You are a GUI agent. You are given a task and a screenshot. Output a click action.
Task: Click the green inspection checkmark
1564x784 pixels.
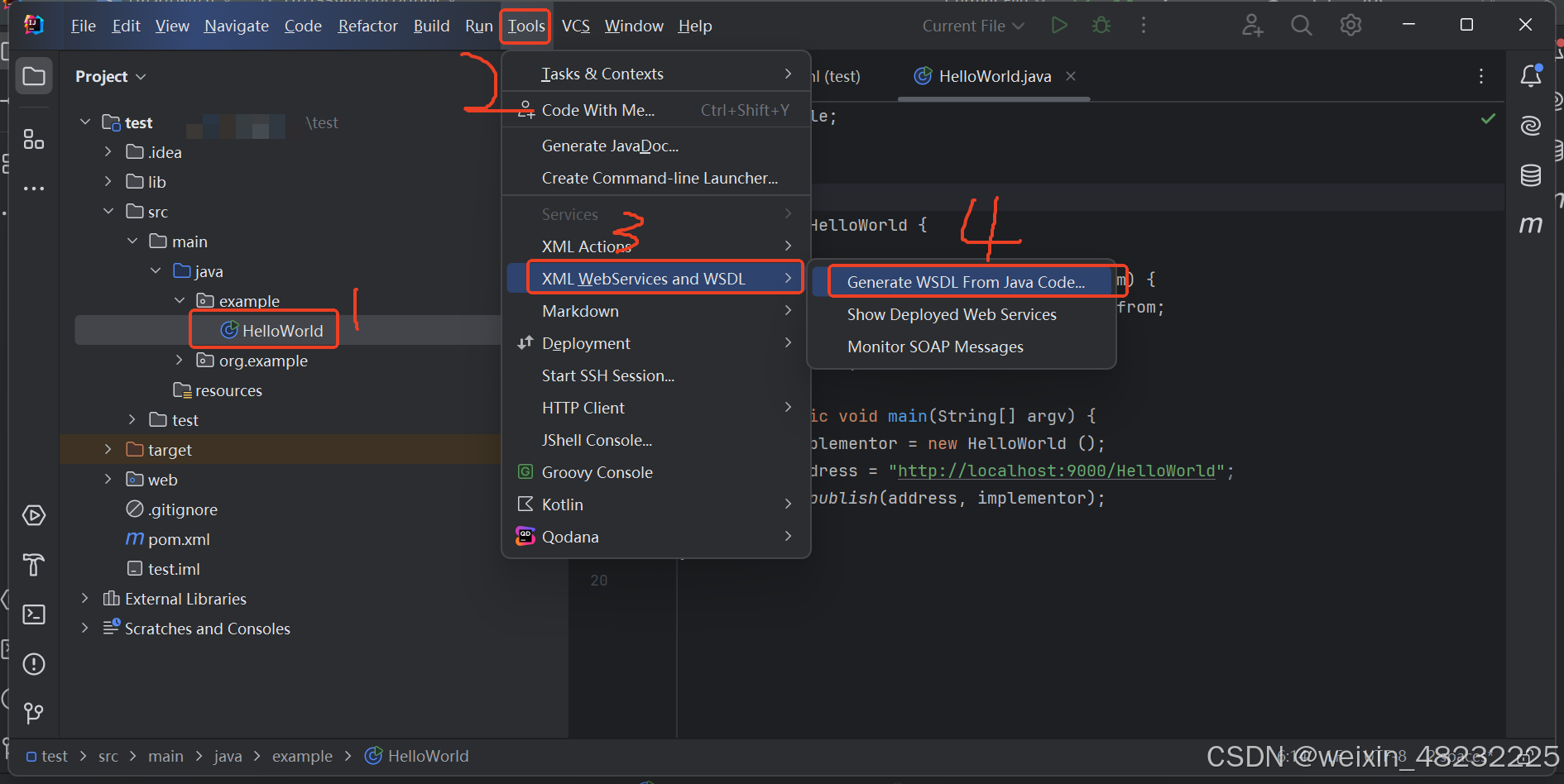coord(1488,119)
